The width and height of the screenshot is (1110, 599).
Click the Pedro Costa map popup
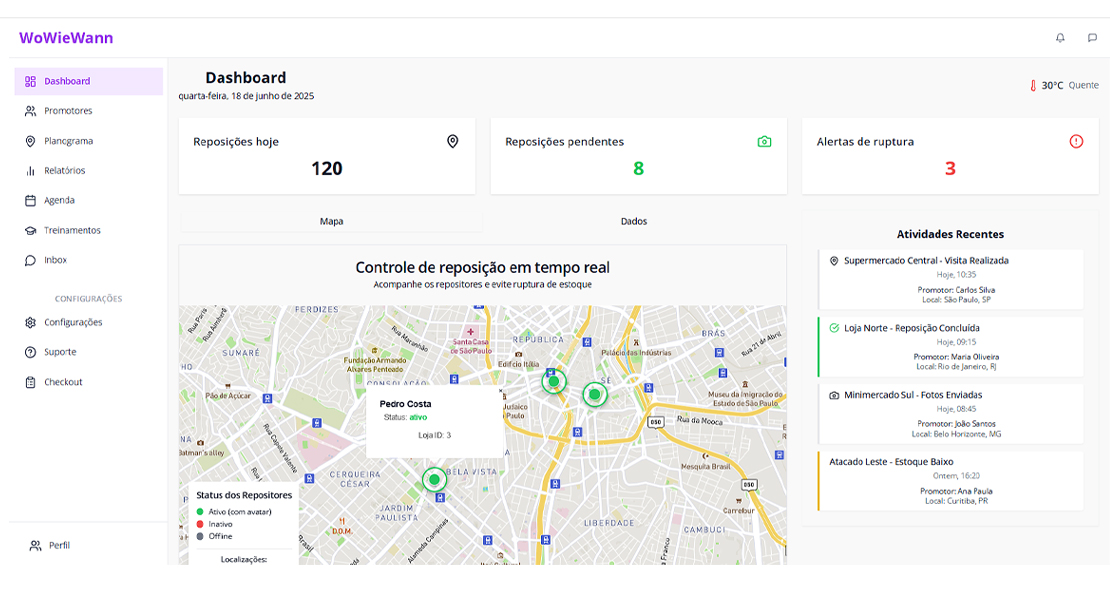434,420
